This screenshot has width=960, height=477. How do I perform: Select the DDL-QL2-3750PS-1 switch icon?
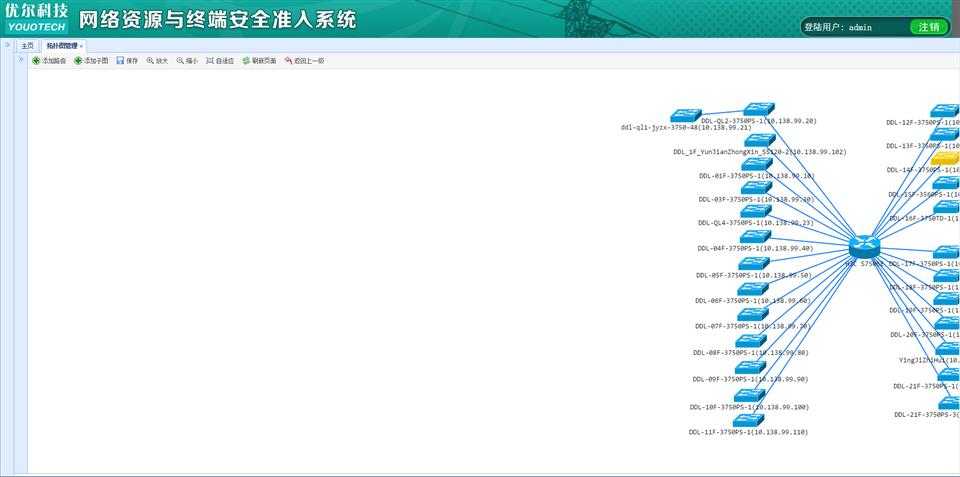pos(759,110)
